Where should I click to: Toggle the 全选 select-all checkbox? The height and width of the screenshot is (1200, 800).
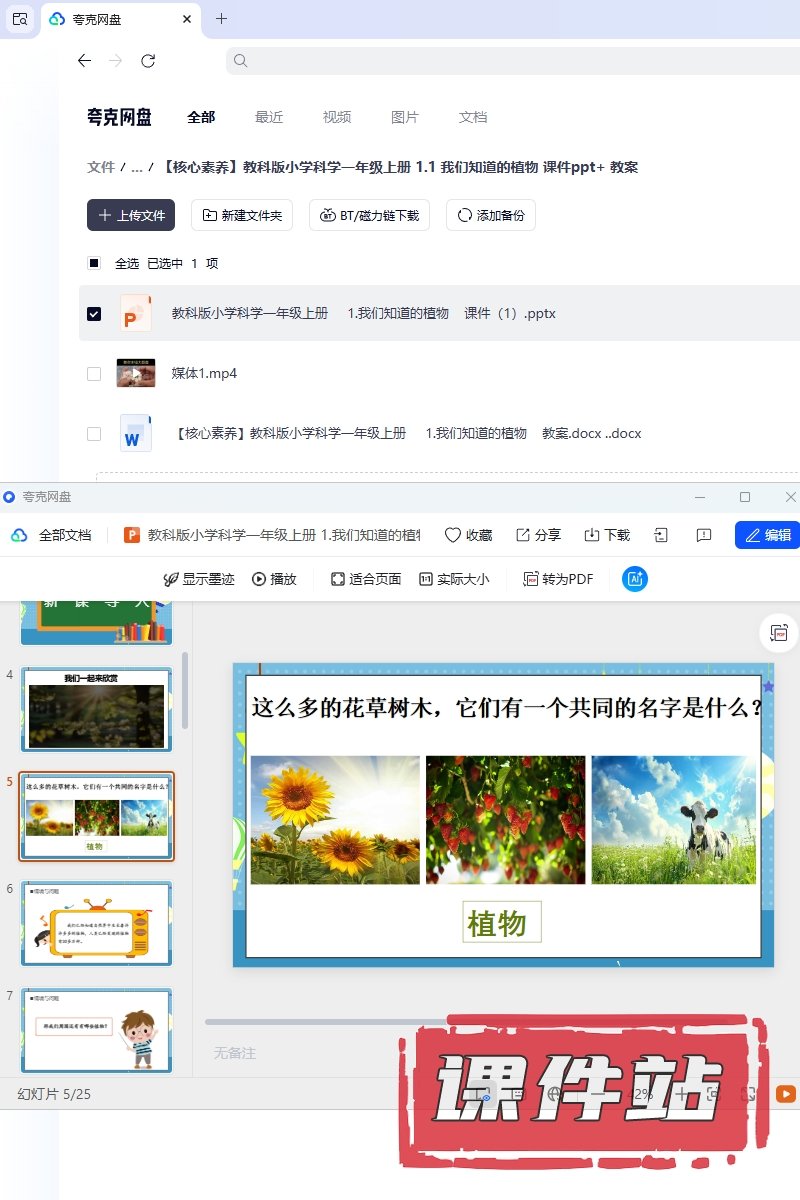pyautogui.click(x=94, y=264)
